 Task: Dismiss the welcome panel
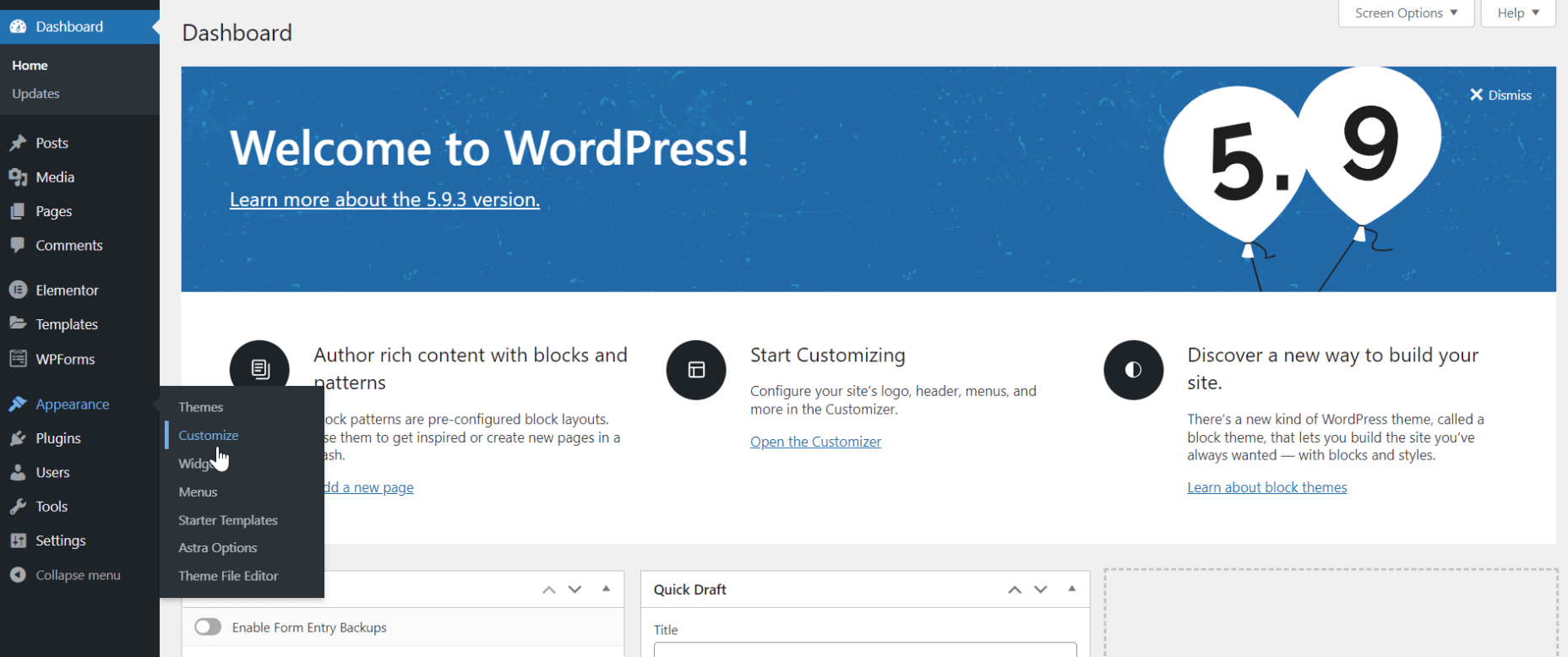click(x=1500, y=95)
